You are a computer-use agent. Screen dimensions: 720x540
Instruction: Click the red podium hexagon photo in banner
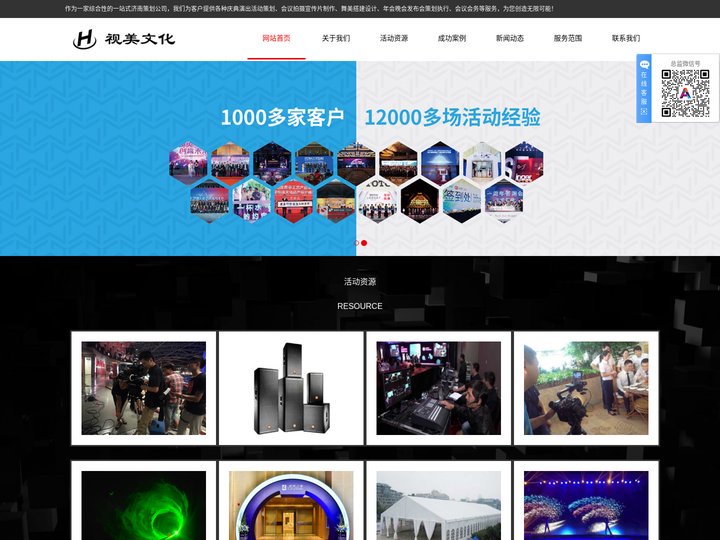(294, 201)
